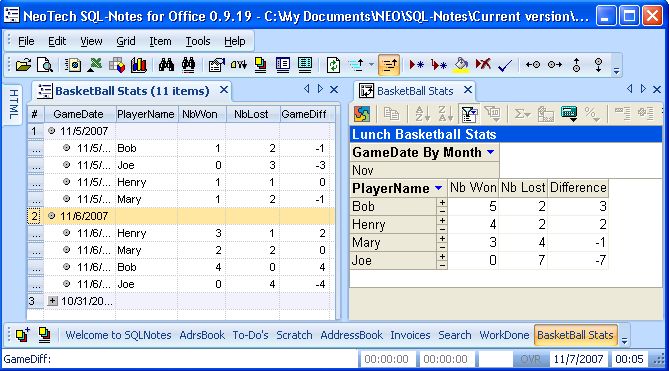Click the GameDate column header
Viewport: 669px width, 371px height.
point(79,114)
